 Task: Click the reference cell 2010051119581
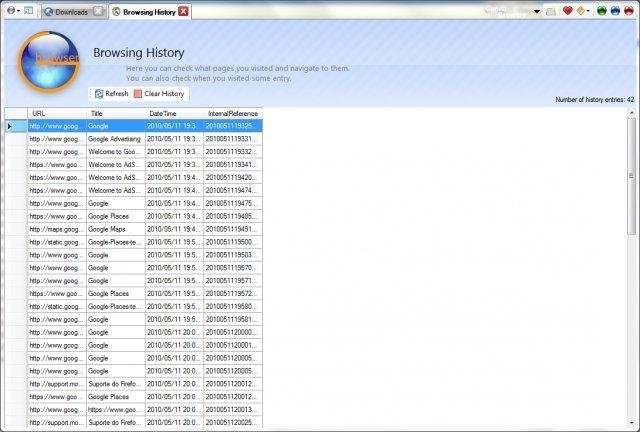233,320
